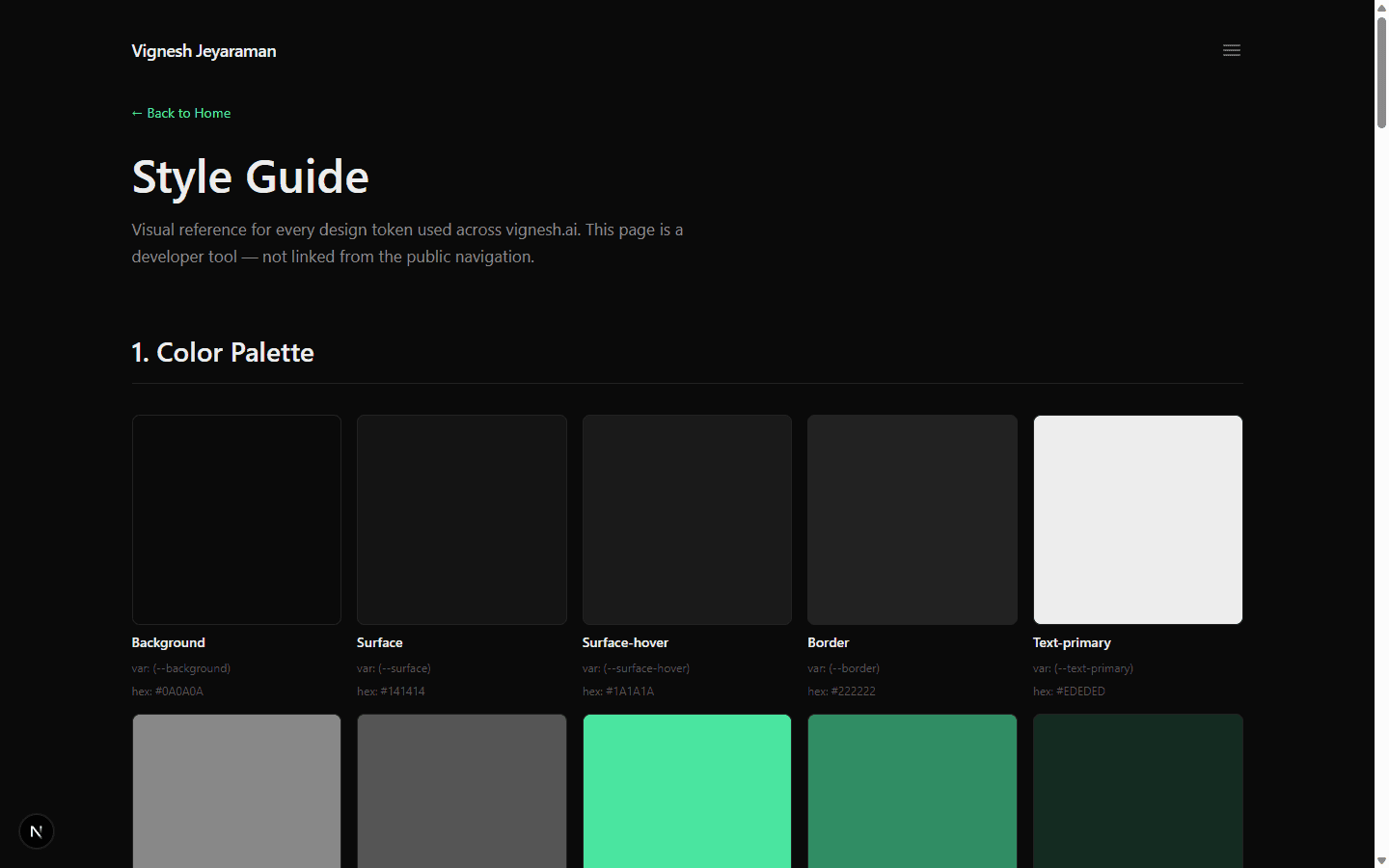Follow the Back to Home link
The width and height of the screenshot is (1389, 868).
(188, 113)
